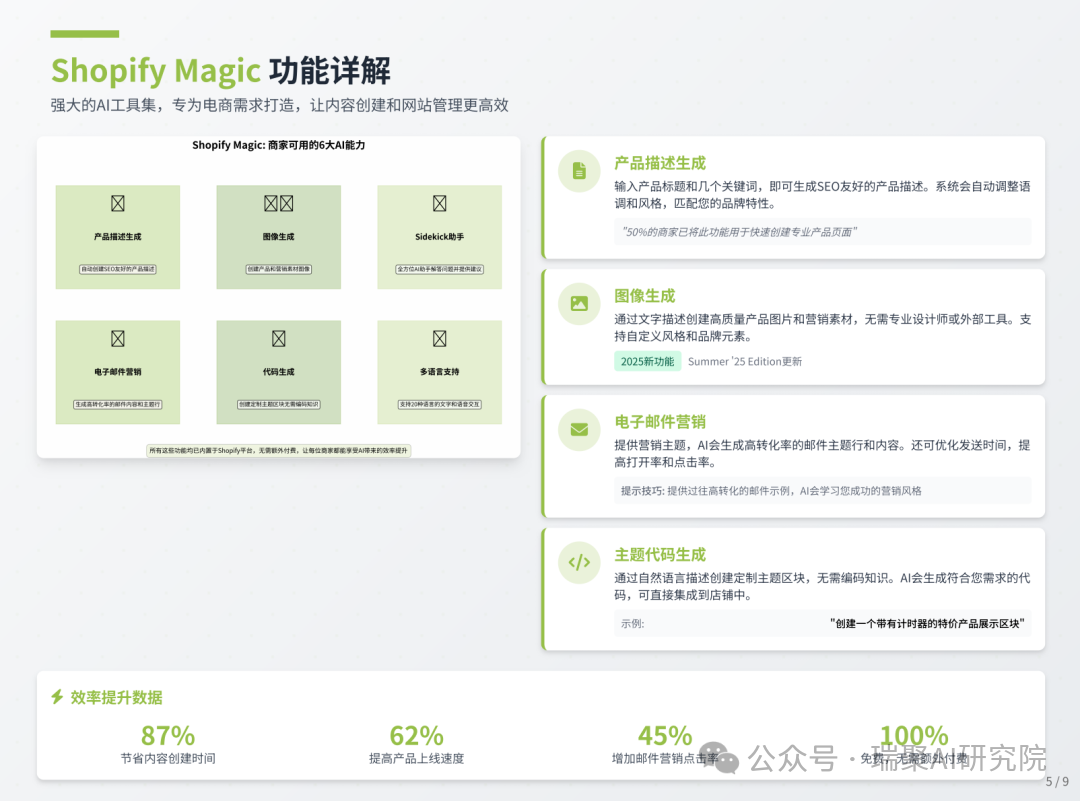Click the 主题代码生成 card heading

coord(660,555)
